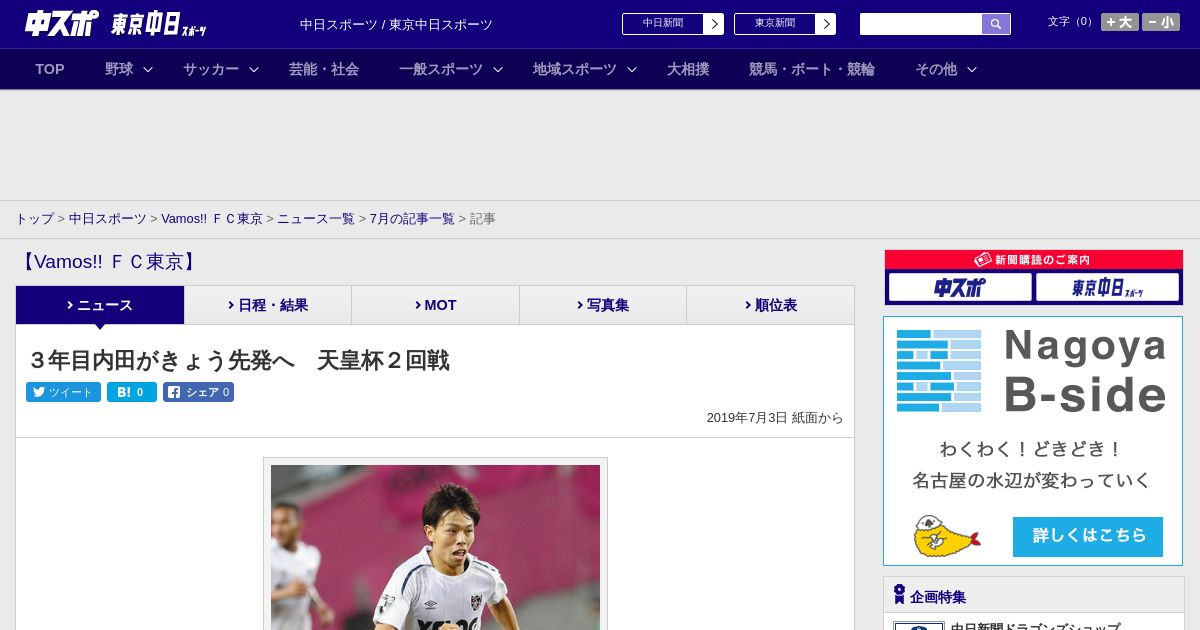The height and width of the screenshot is (630, 1200).
Task: Open その他 navigation menu
Action: point(936,69)
